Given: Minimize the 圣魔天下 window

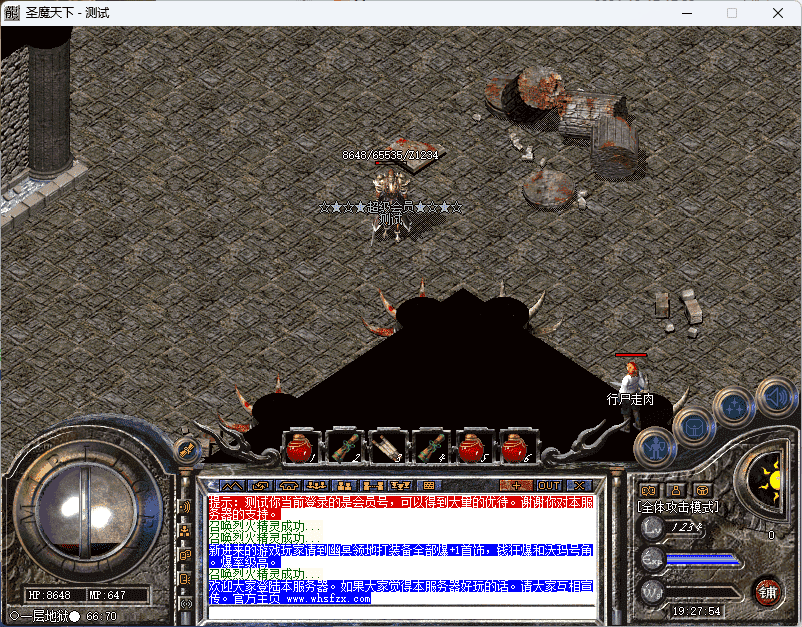Looking at the screenshot, I should 687,13.
